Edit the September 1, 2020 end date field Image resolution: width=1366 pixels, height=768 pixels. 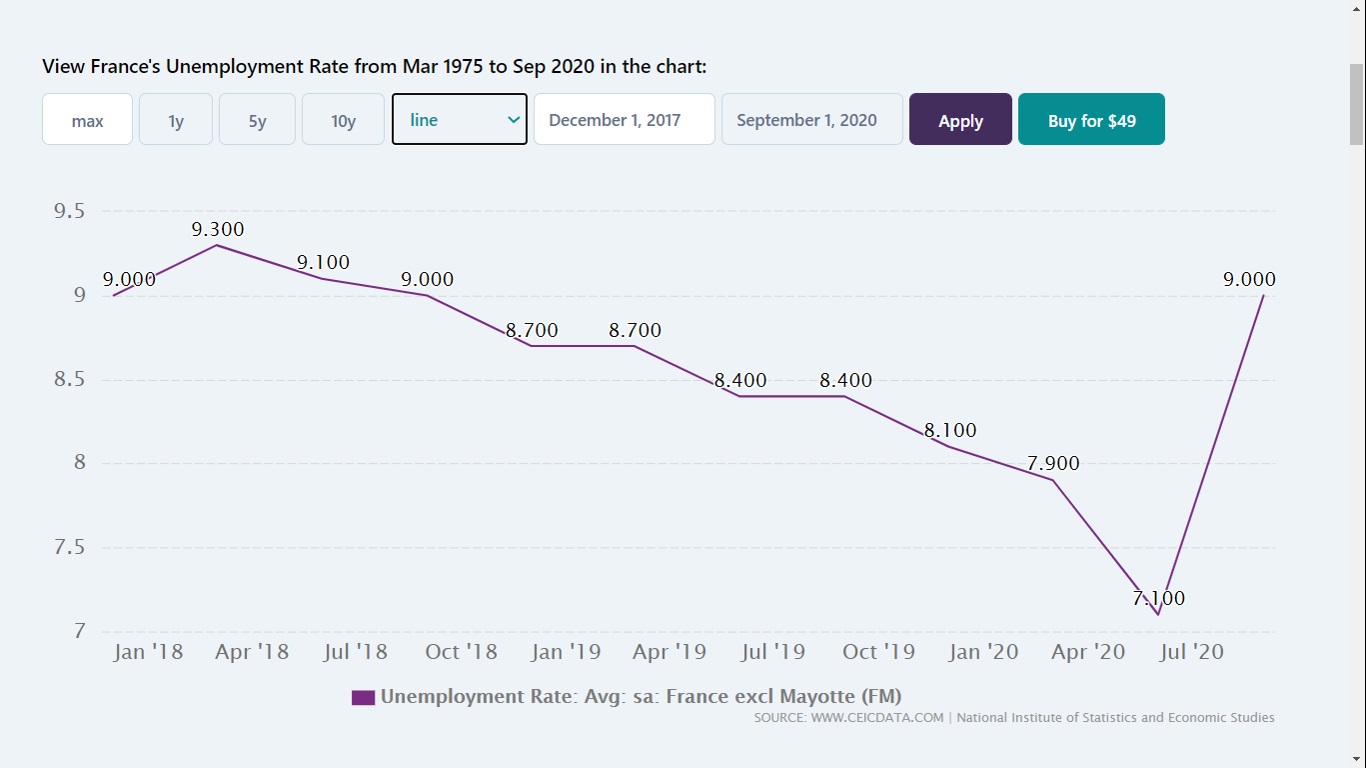812,119
